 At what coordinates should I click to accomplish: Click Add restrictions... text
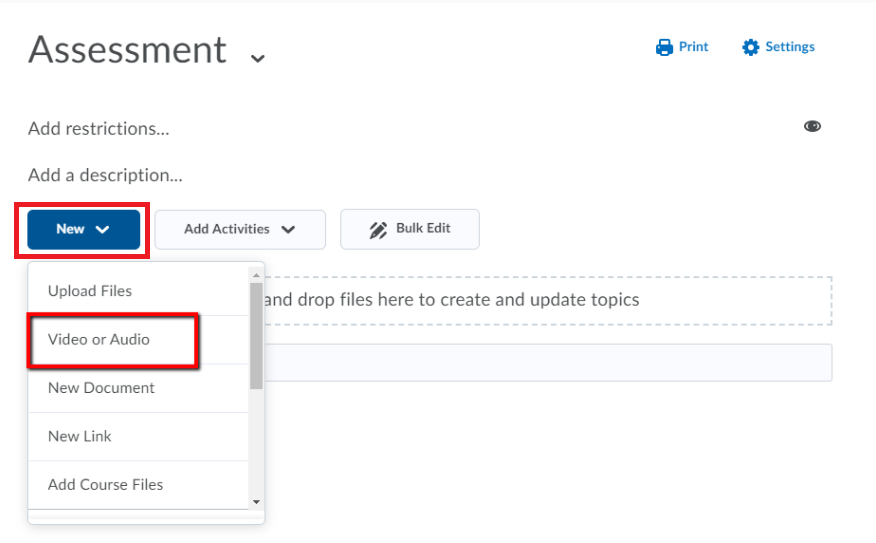coord(99,128)
